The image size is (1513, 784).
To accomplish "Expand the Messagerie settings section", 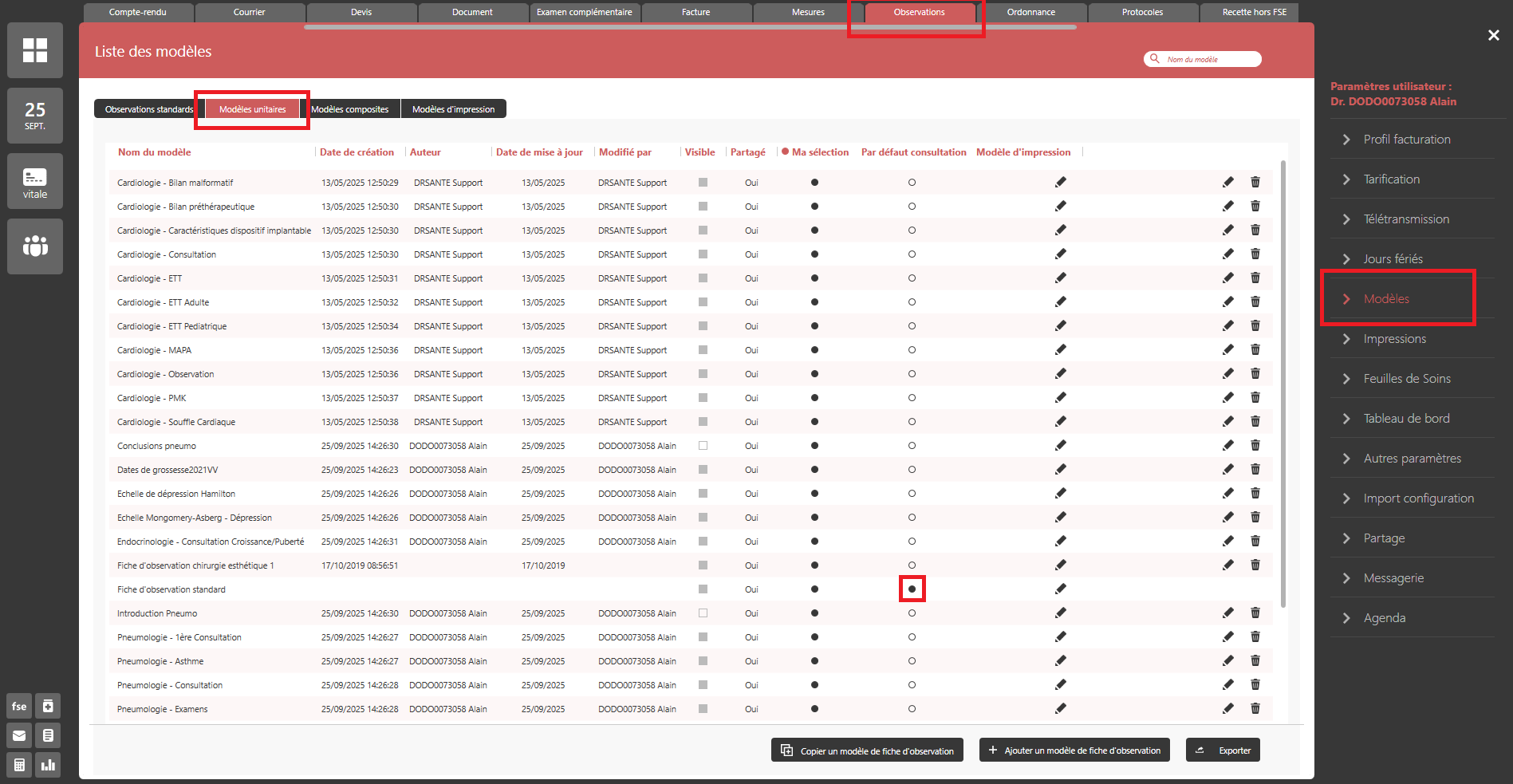I will click(1393, 578).
